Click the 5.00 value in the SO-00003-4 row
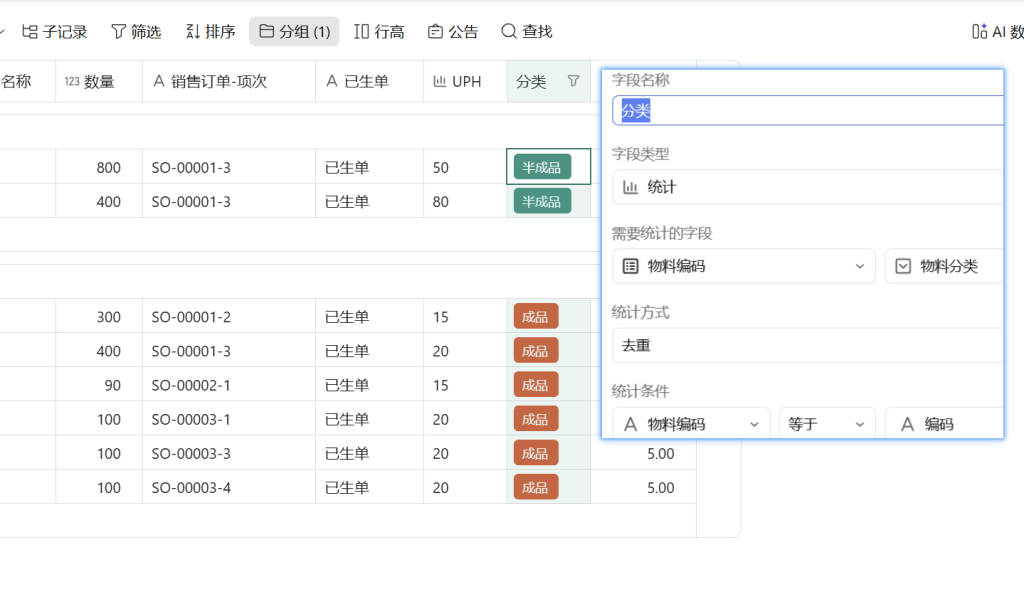 [660, 487]
